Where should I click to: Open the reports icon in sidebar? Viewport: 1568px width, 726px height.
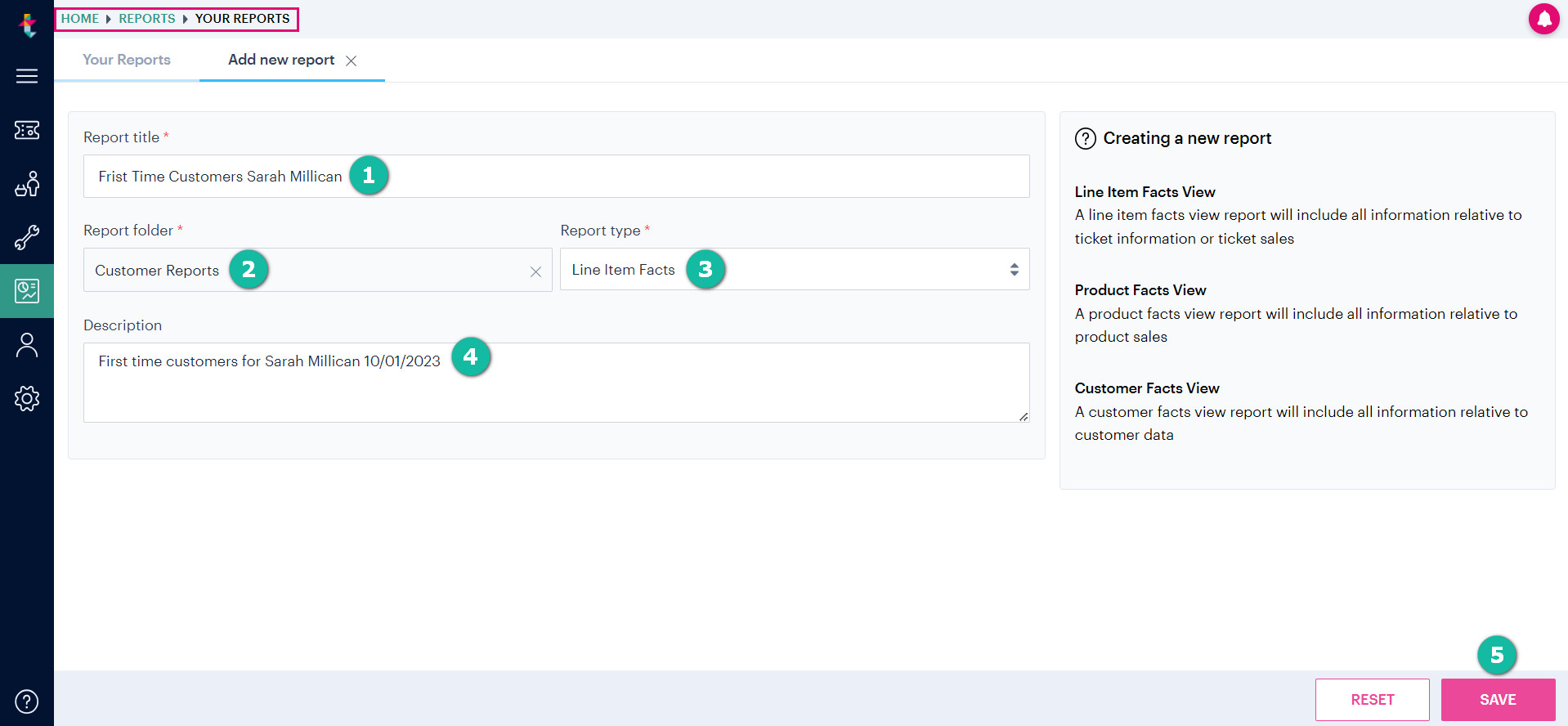(27, 291)
